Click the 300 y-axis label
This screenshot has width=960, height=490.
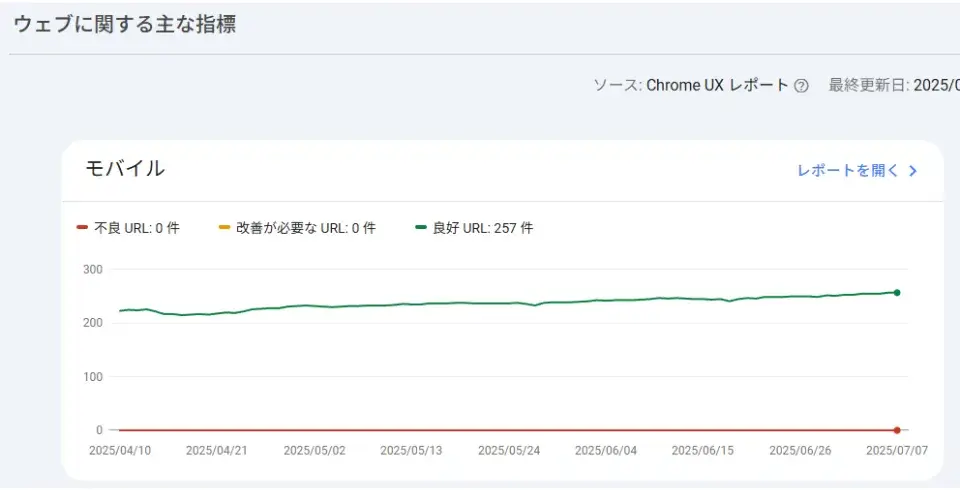tap(93, 270)
